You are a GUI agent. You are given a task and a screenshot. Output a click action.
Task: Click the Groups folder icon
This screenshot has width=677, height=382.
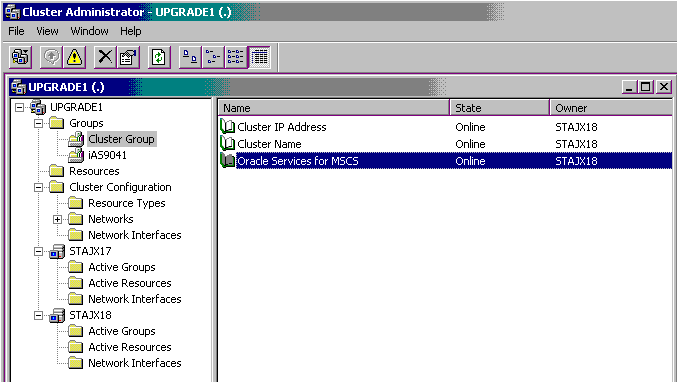click(x=57, y=123)
